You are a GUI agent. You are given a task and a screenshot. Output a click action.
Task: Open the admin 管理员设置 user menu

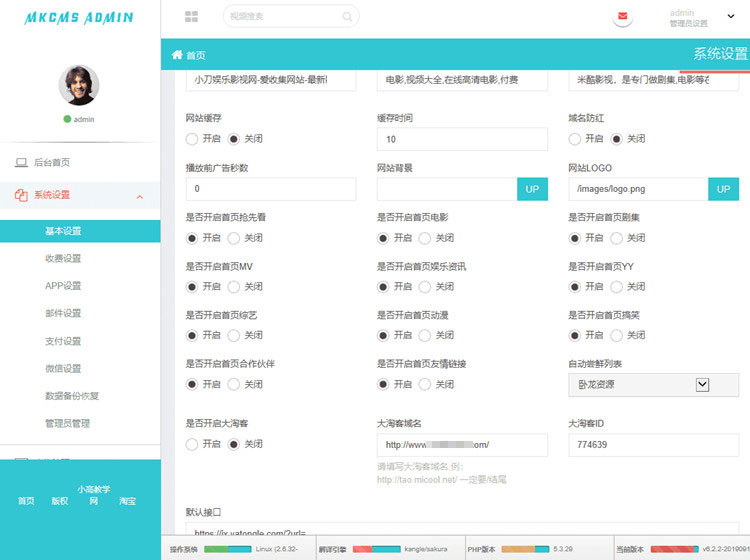(688, 17)
